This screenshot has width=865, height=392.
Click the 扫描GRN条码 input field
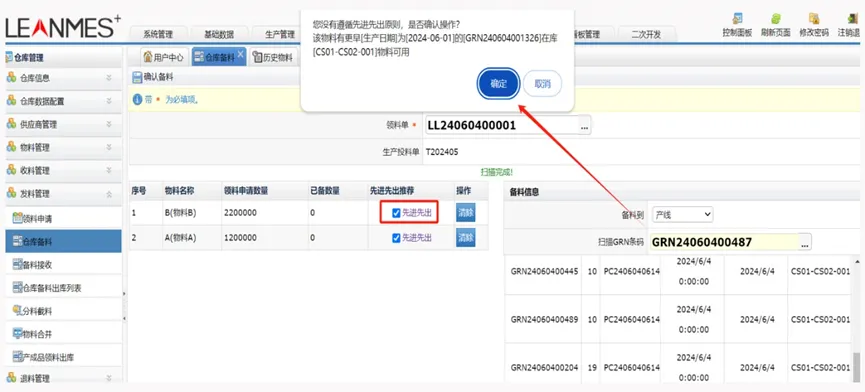click(x=724, y=242)
